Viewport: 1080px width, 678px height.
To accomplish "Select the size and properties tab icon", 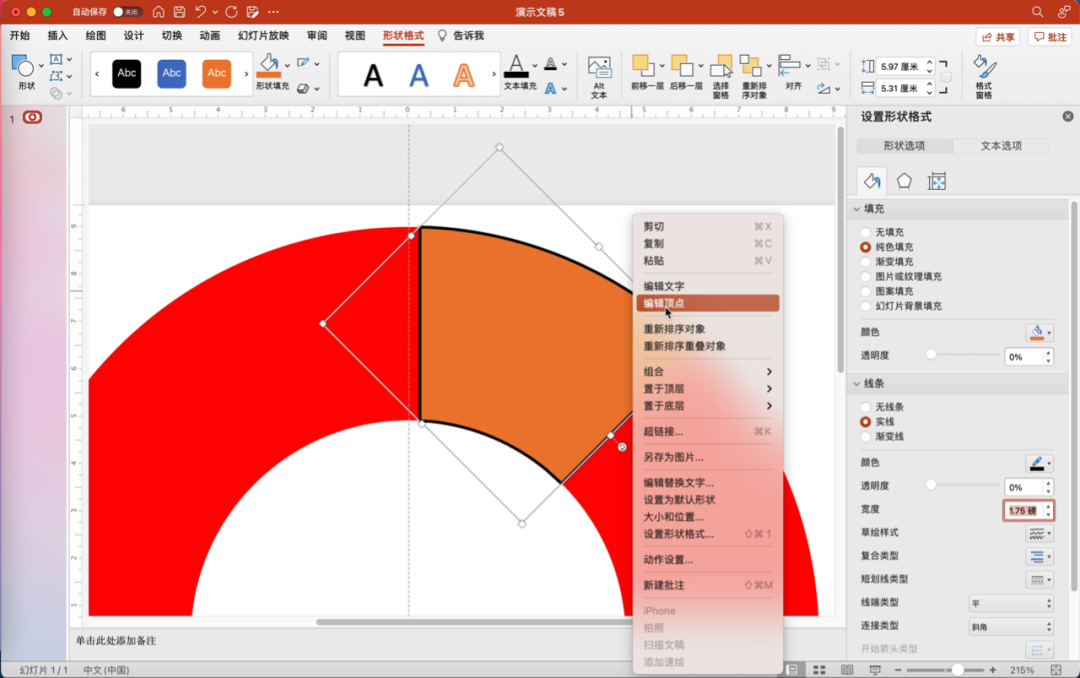I will 937,181.
